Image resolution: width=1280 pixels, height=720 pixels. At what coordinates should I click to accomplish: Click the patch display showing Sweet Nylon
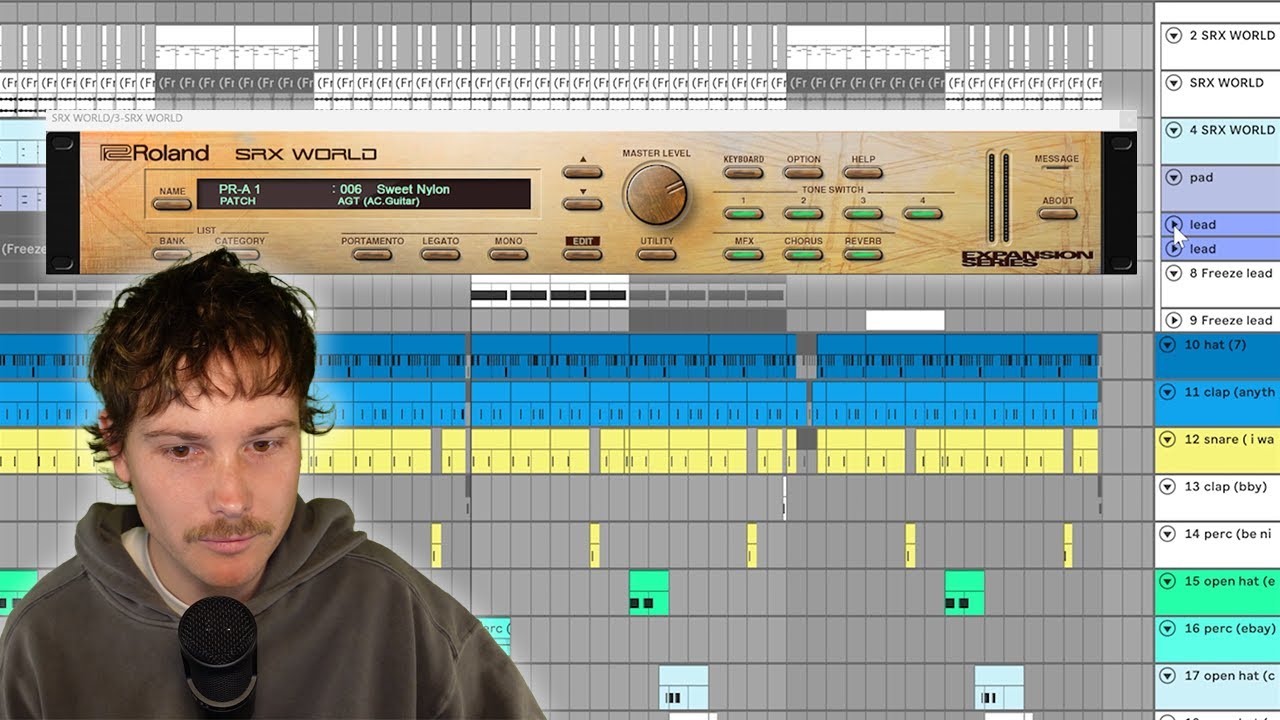pyautogui.click(x=363, y=194)
